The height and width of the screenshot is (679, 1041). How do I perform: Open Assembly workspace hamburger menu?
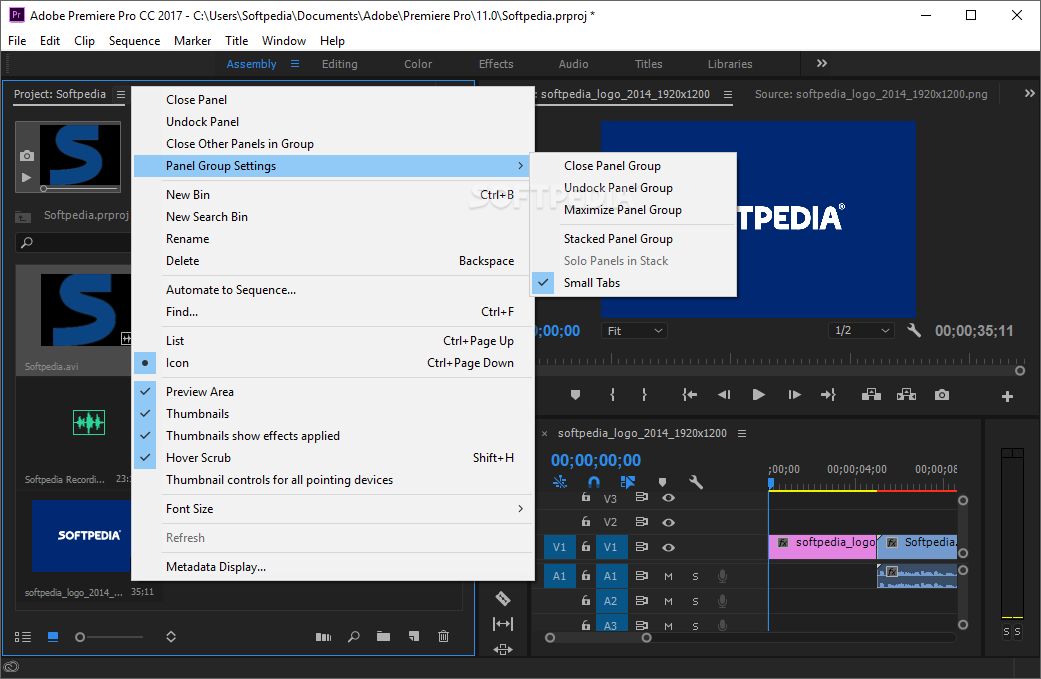(x=295, y=64)
